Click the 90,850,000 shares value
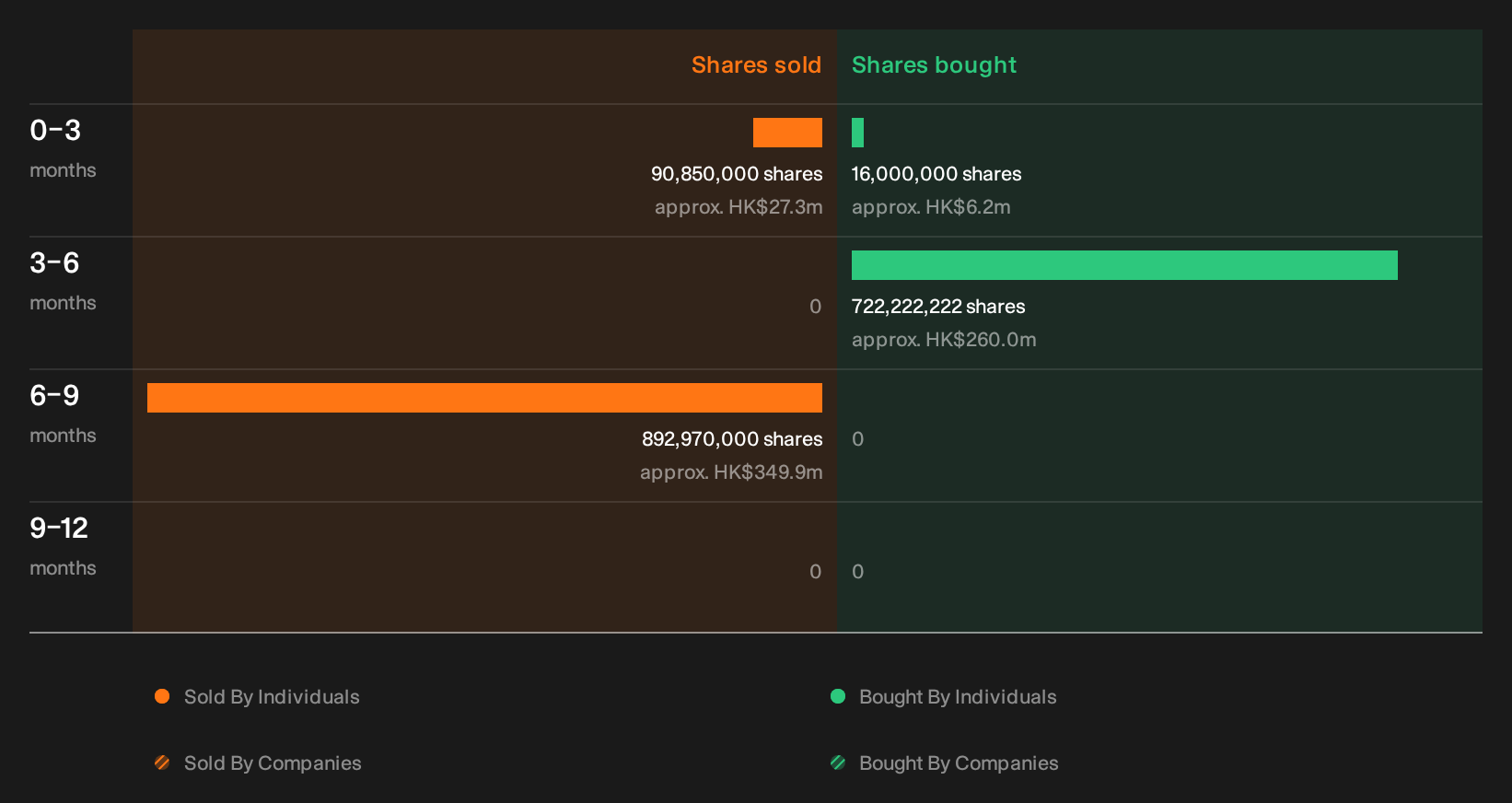Image resolution: width=1512 pixels, height=803 pixels. pyautogui.click(x=737, y=174)
